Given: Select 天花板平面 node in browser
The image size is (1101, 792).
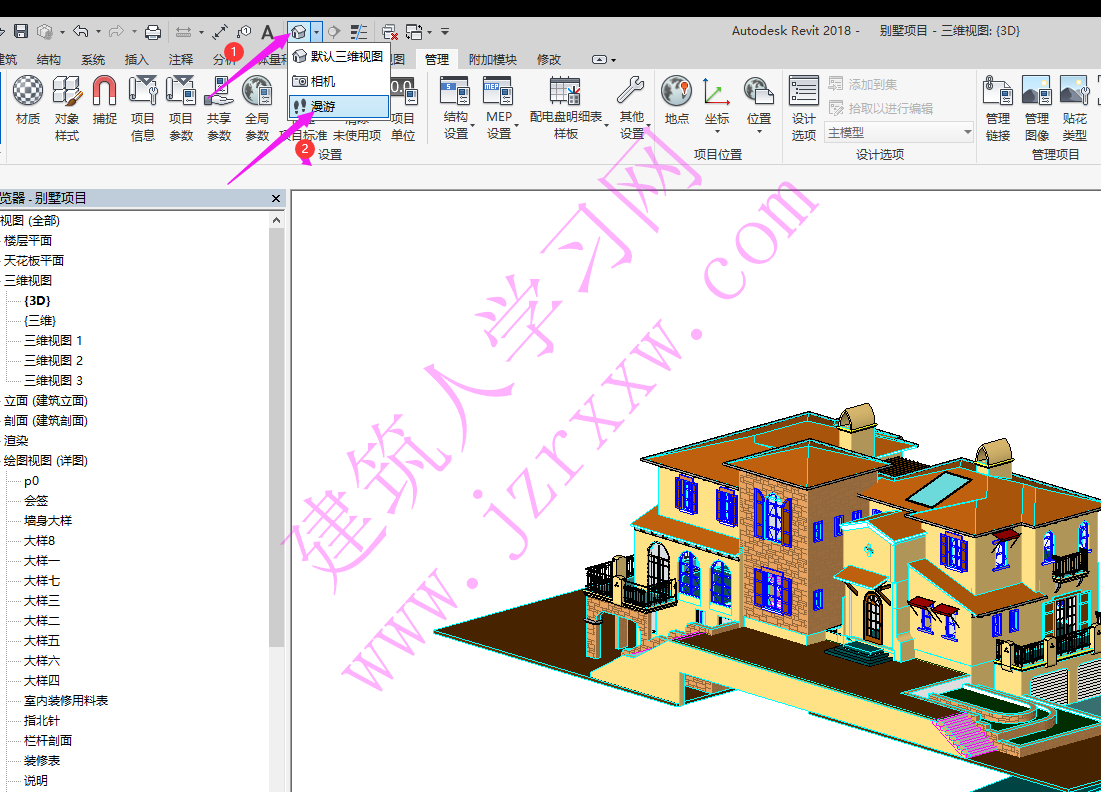Looking at the screenshot, I should (x=34, y=260).
